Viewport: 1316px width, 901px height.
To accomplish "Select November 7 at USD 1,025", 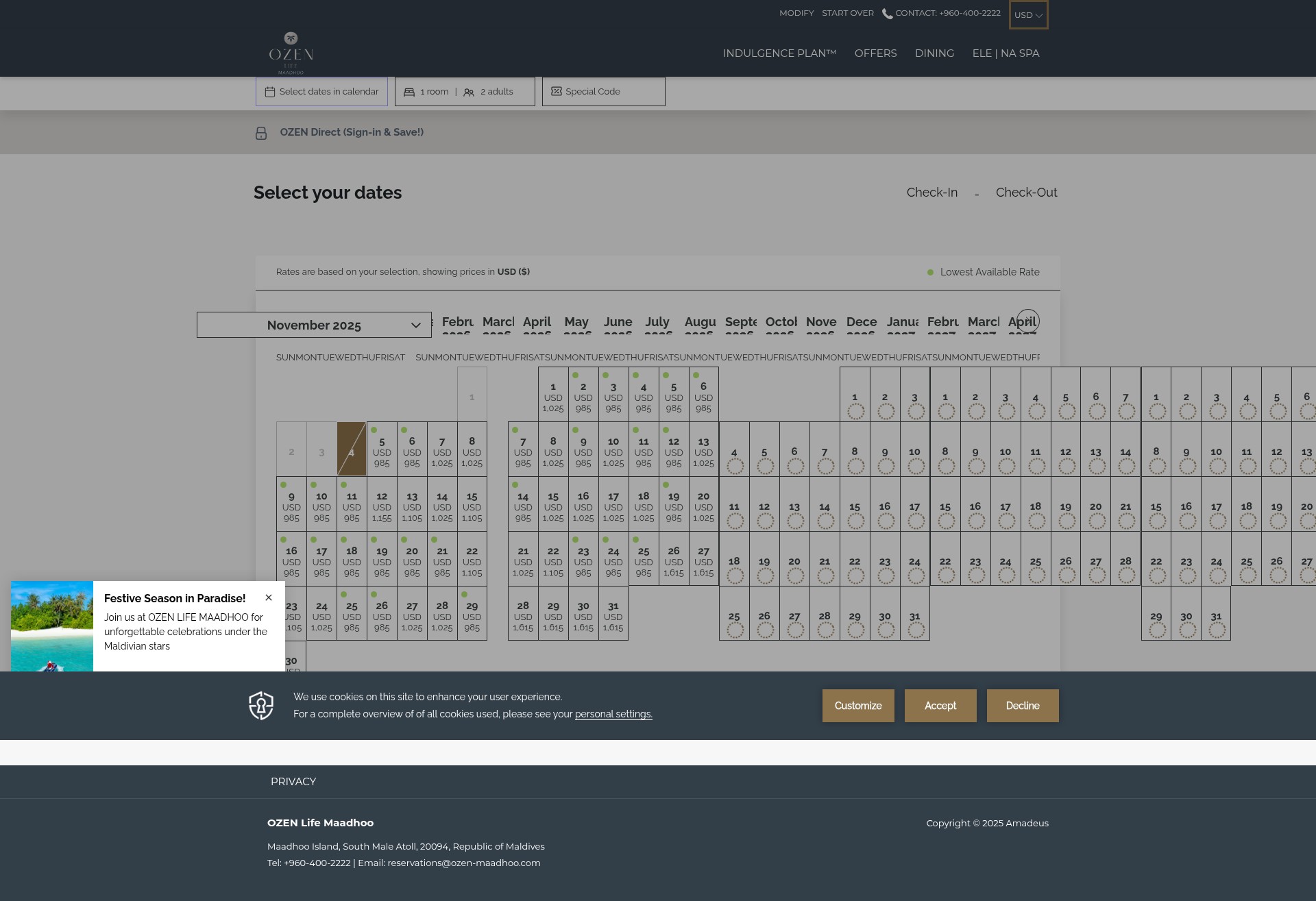I will tap(442, 449).
